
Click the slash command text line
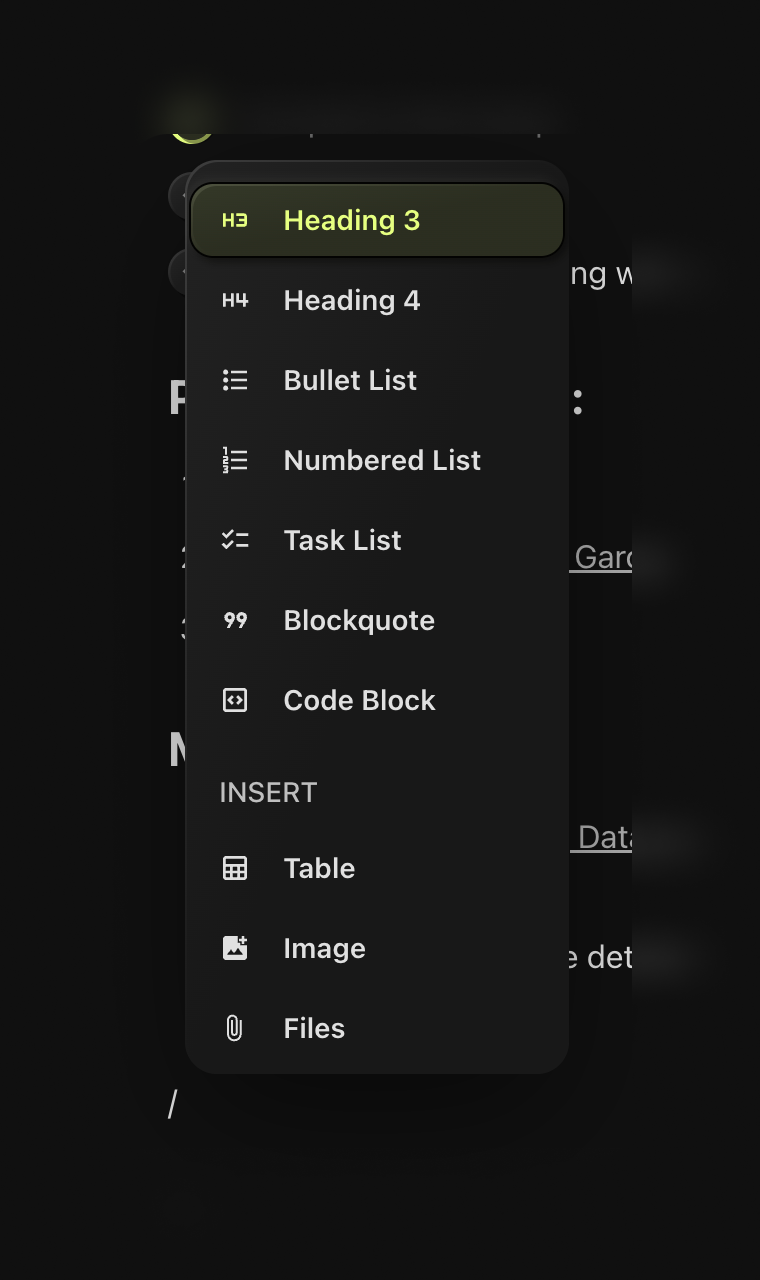pos(173,1105)
